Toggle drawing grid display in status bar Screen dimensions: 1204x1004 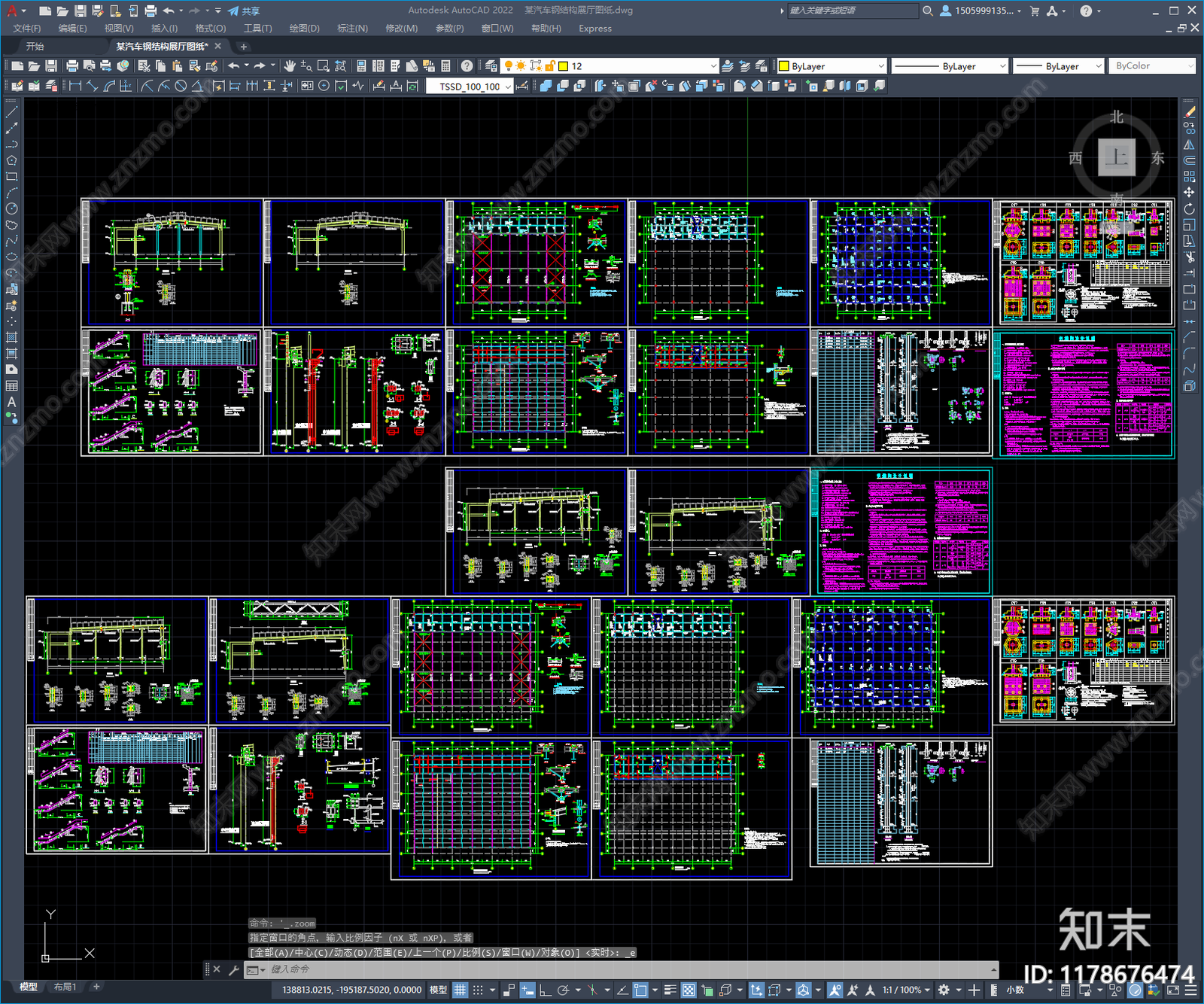[x=461, y=990]
